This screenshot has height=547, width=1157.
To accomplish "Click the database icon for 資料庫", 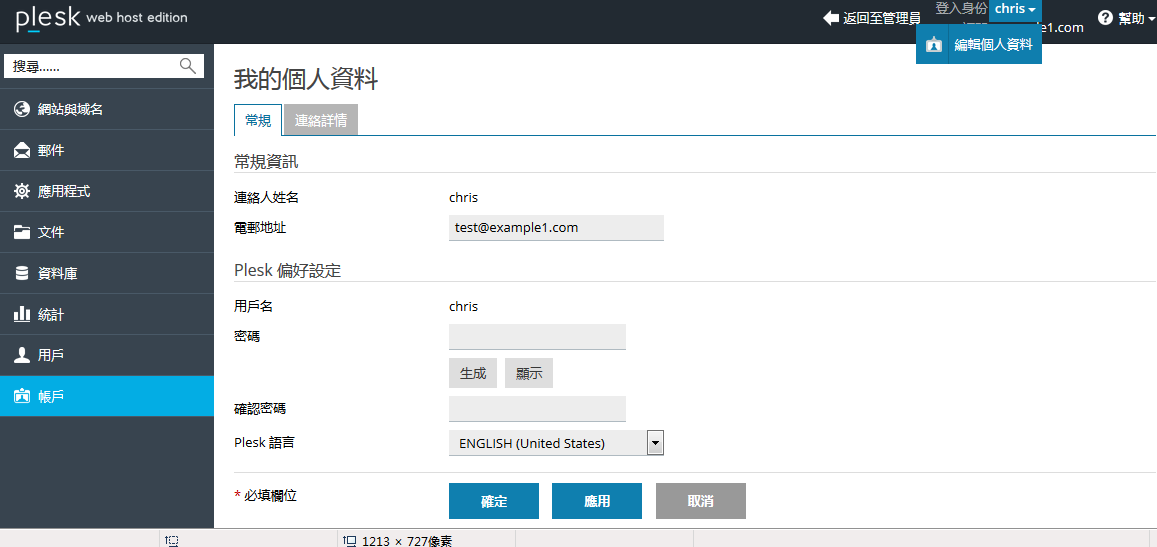I will (x=22, y=273).
